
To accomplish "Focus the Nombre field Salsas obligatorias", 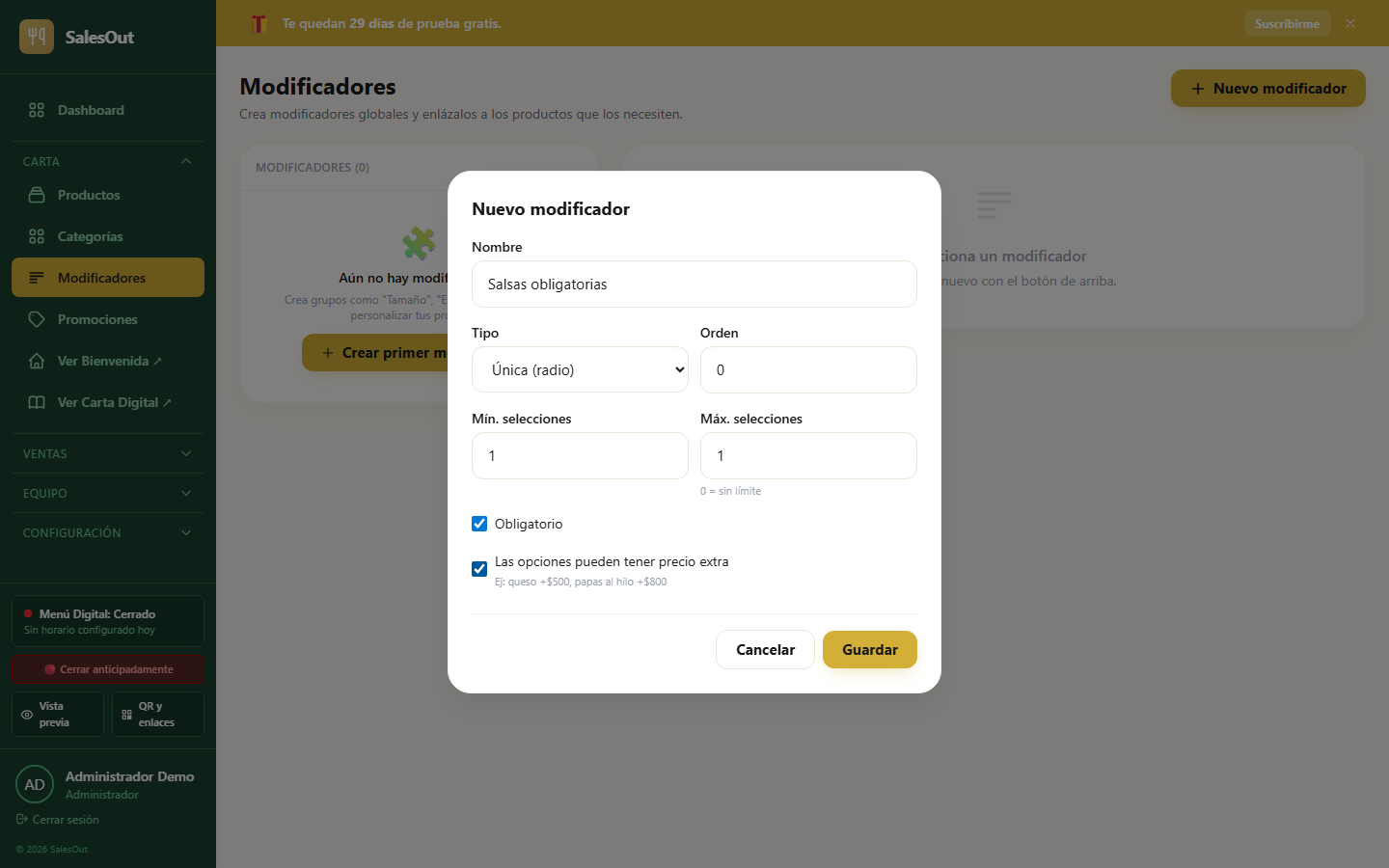I will tap(694, 284).
